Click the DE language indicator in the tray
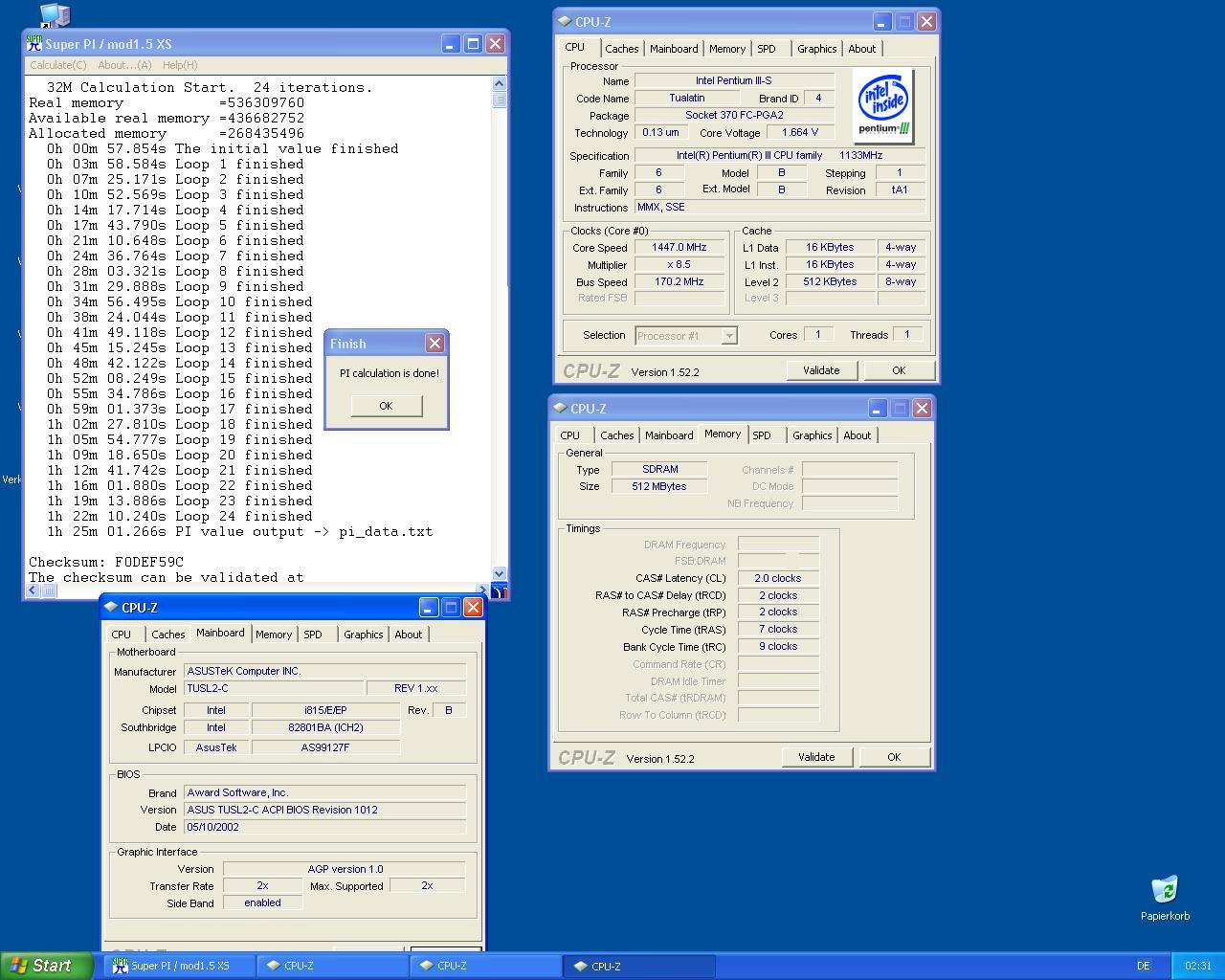 pos(1144,966)
